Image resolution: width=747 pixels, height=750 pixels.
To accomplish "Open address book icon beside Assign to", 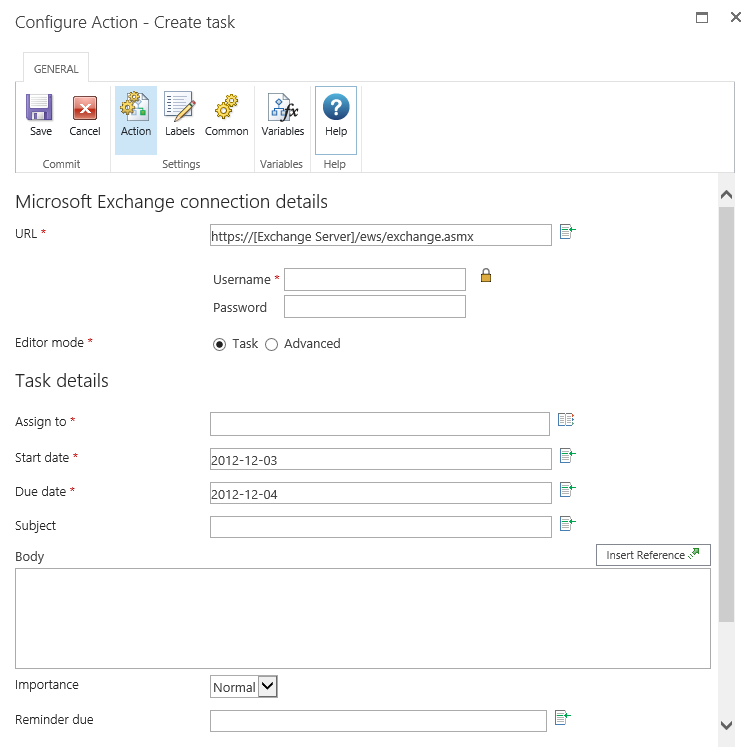I will coord(566,421).
